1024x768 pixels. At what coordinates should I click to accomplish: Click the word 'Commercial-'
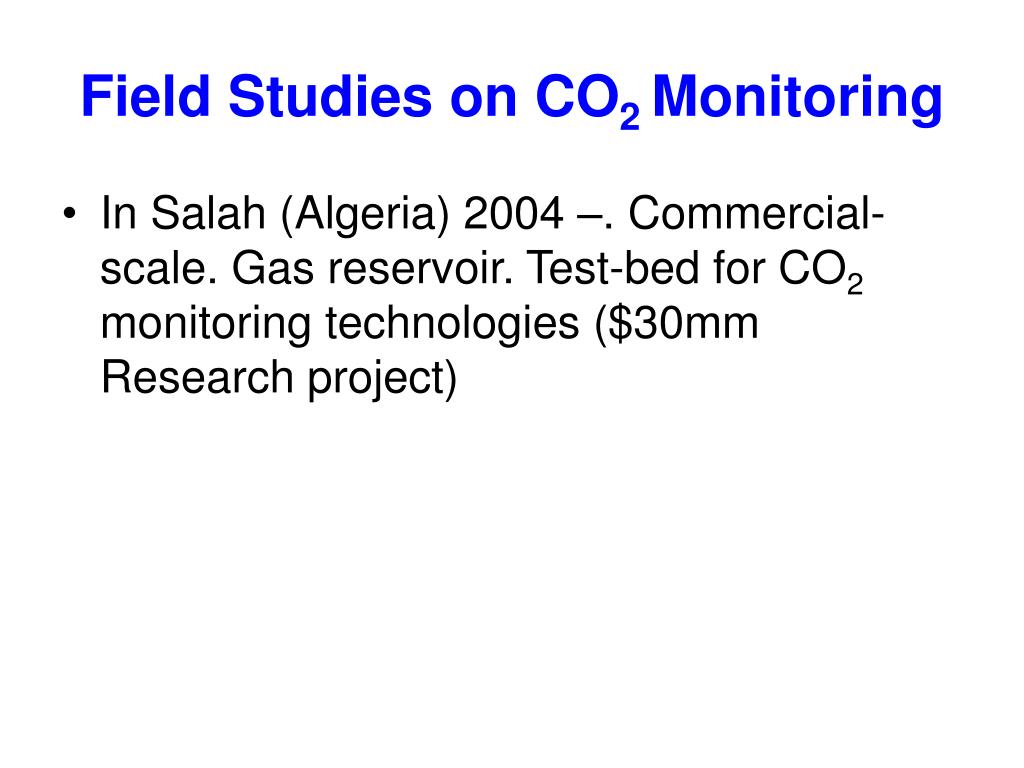pos(756,213)
